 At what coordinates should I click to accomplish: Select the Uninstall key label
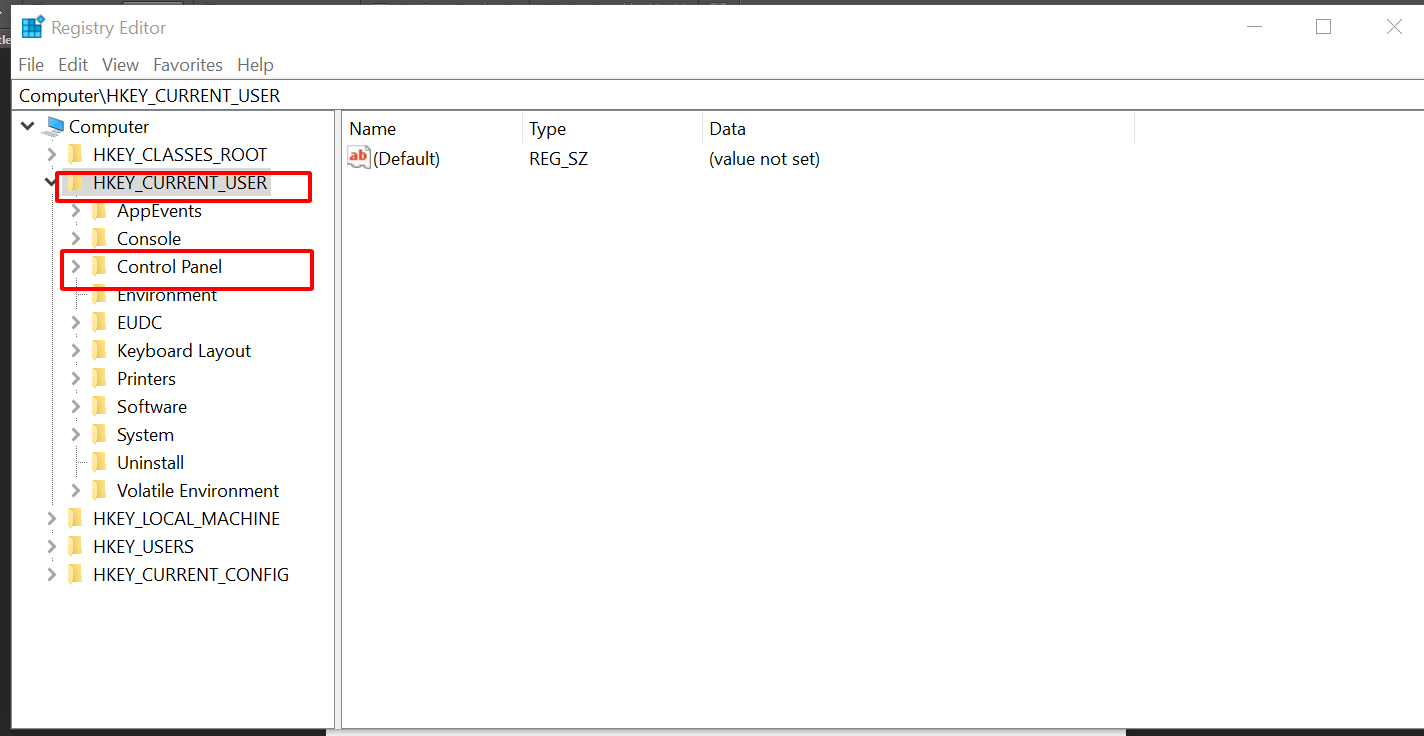click(x=150, y=463)
